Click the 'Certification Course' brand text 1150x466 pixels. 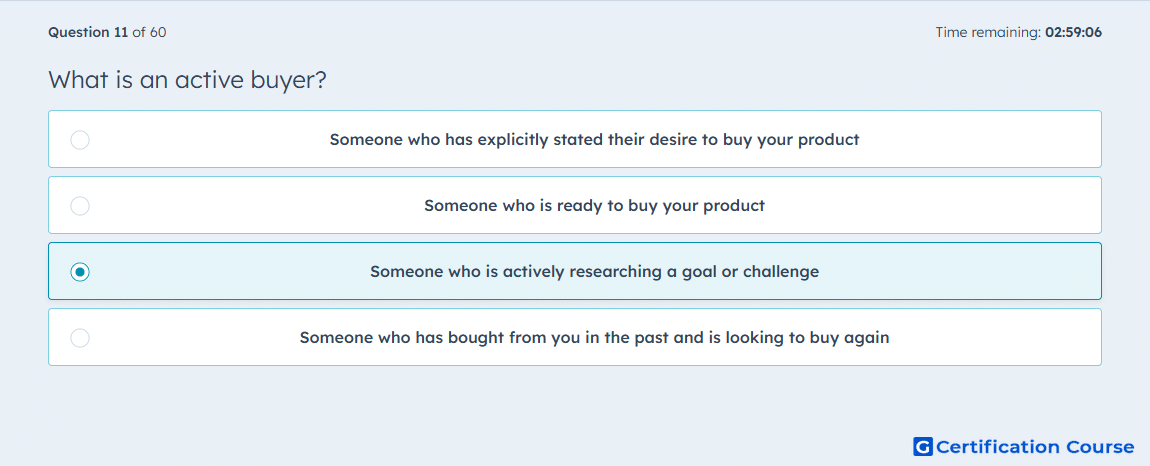(1035, 446)
